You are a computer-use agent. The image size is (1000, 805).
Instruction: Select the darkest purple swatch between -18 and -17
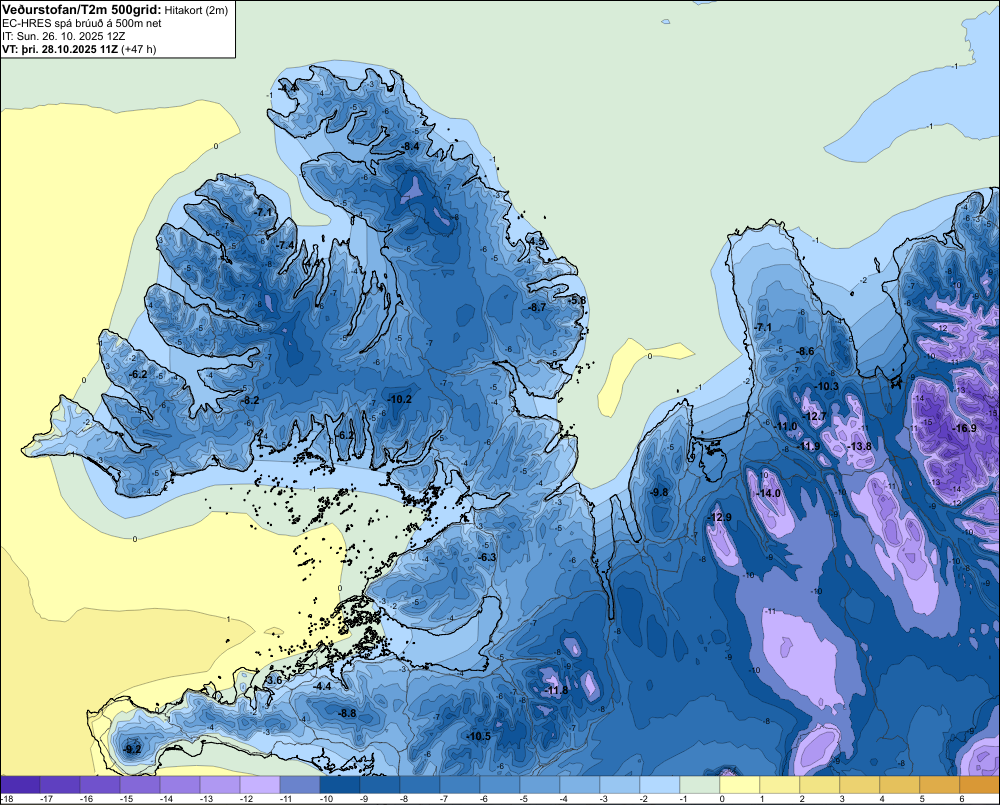(20, 785)
